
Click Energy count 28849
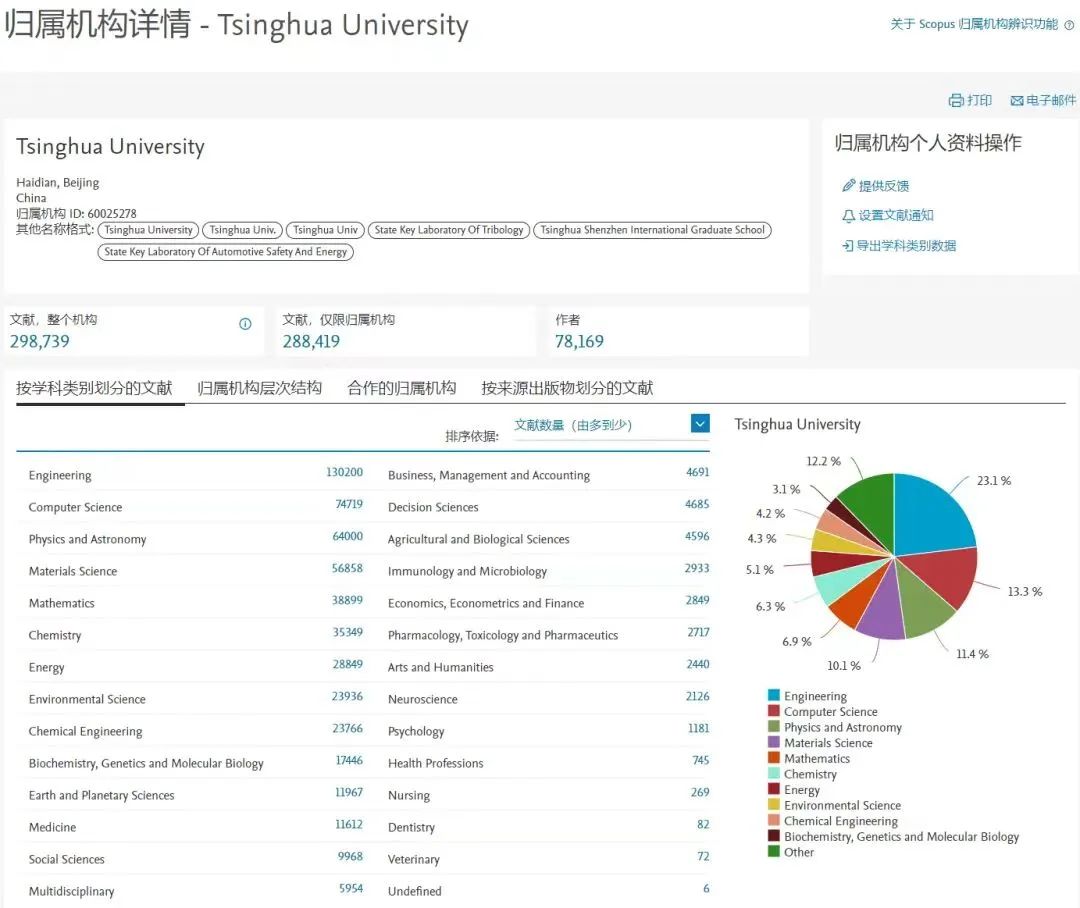[x=348, y=664]
